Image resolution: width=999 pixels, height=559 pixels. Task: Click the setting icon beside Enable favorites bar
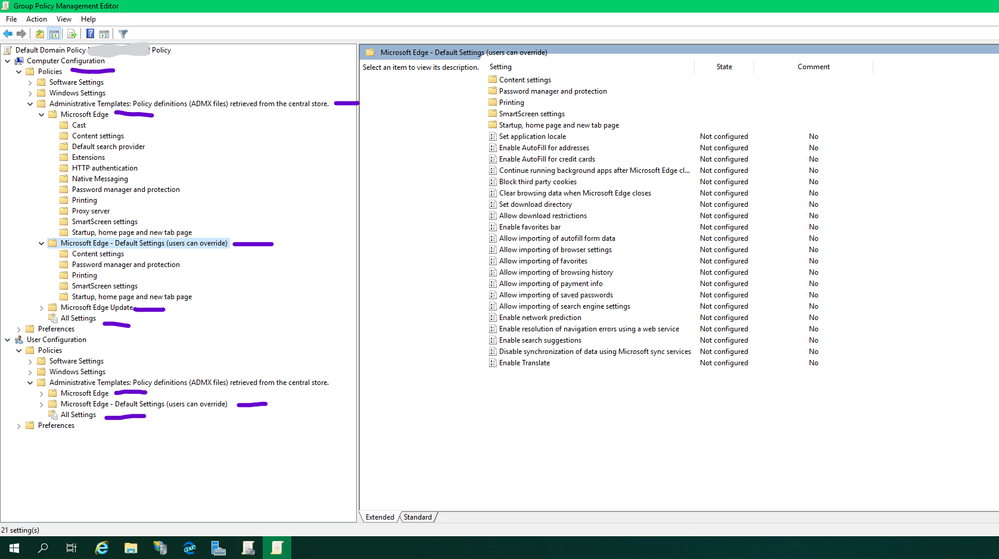pyautogui.click(x=492, y=227)
